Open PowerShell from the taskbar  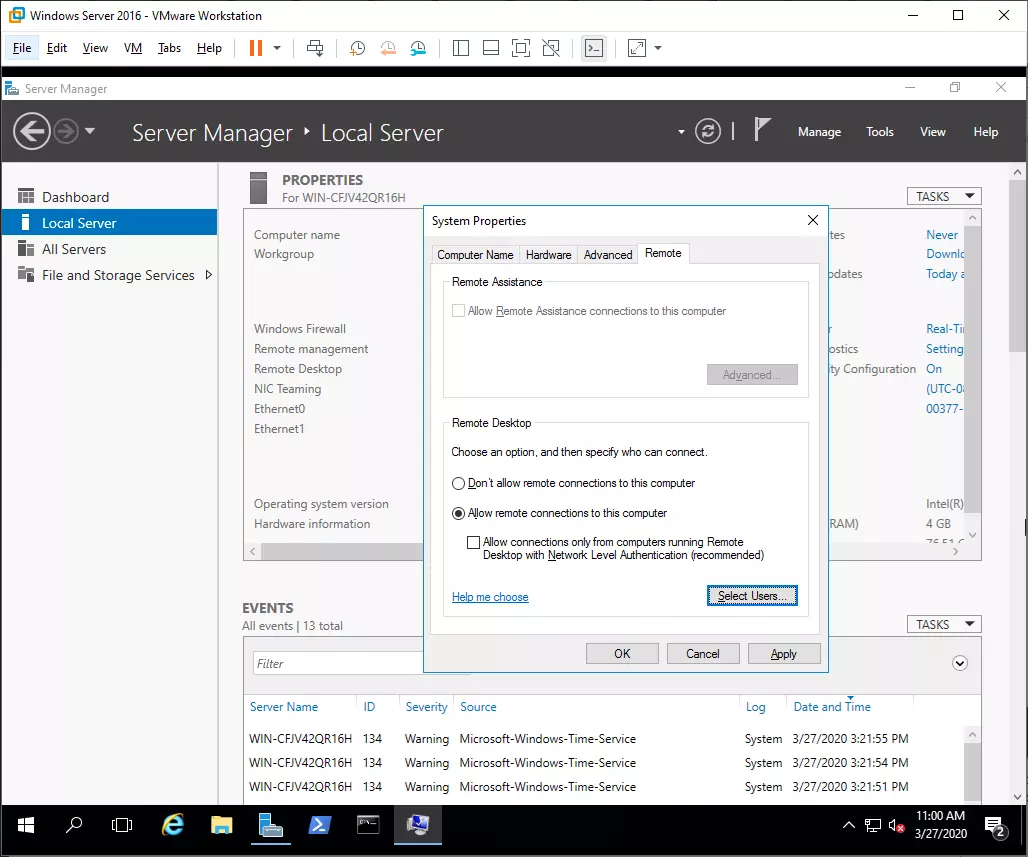pyautogui.click(x=319, y=825)
